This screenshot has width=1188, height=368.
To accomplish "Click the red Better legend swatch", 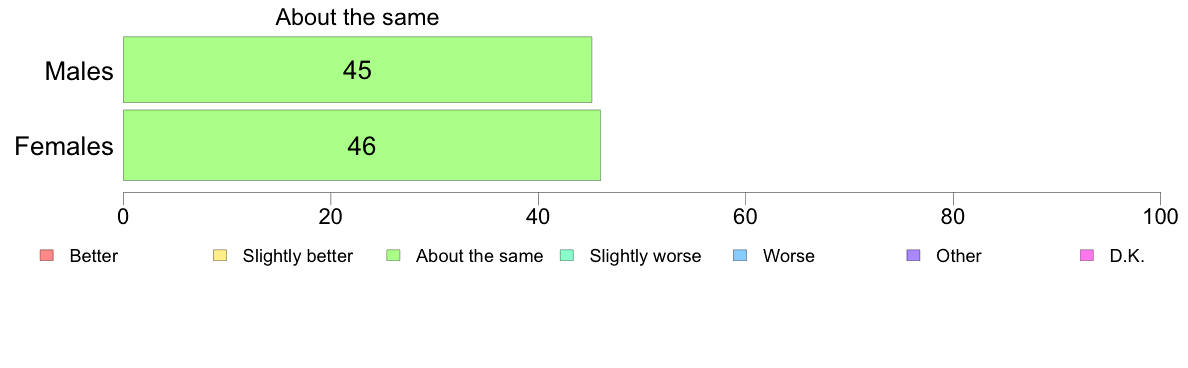I will coord(46,256).
